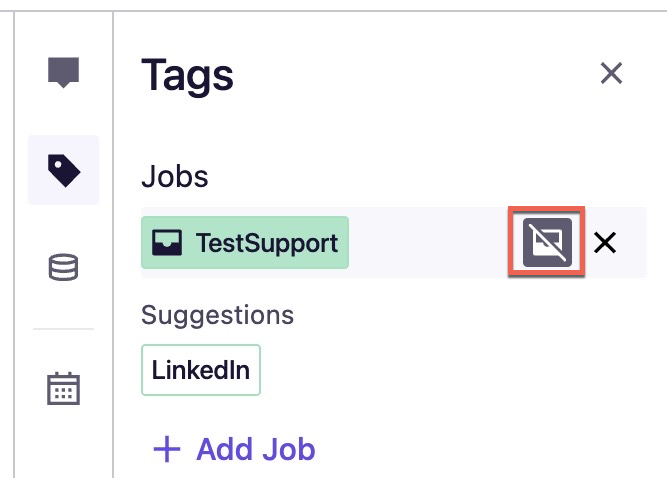Image resolution: width=667 pixels, height=478 pixels.
Task: Select the TestSupport job tag
Action: [x=245, y=242]
